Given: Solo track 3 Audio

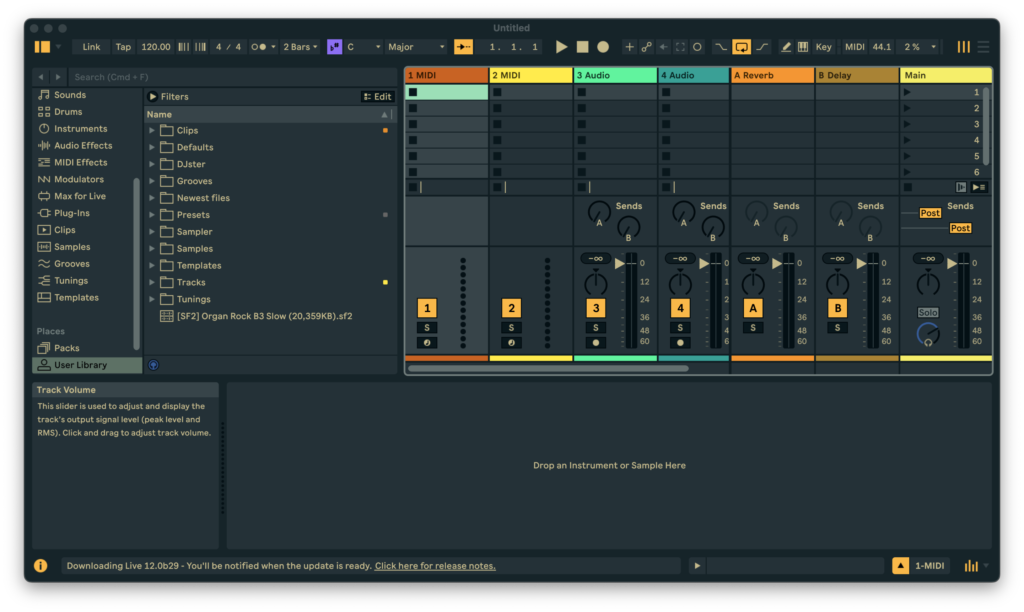Looking at the screenshot, I should [596, 328].
